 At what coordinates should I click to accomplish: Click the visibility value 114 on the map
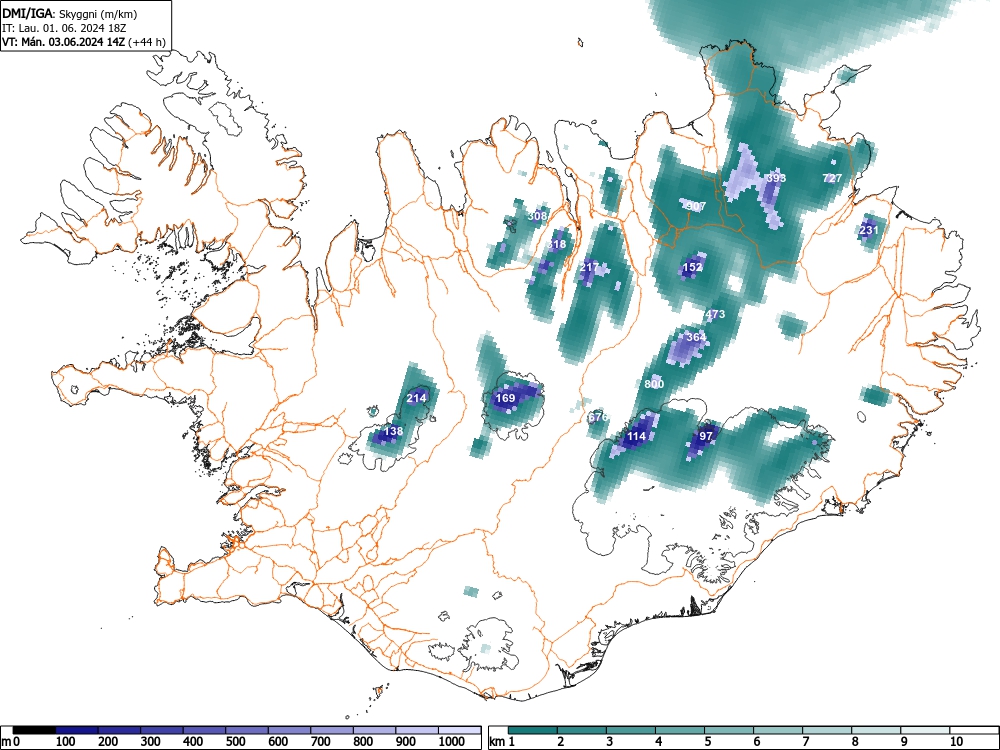coord(636,436)
